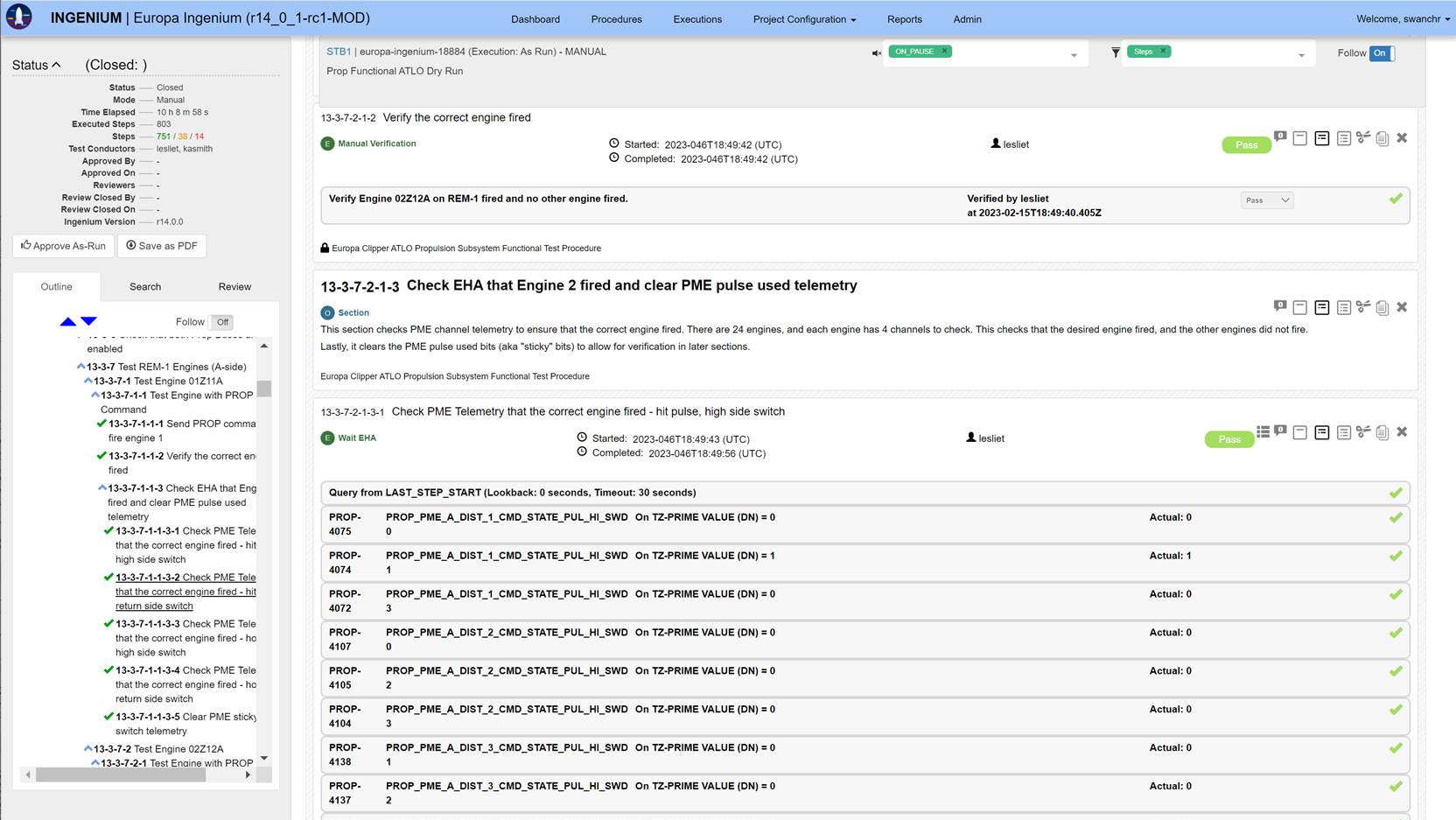Click the scissors cut icon for the Section step
Image resolution: width=1456 pixels, height=820 pixels.
[1363, 307]
